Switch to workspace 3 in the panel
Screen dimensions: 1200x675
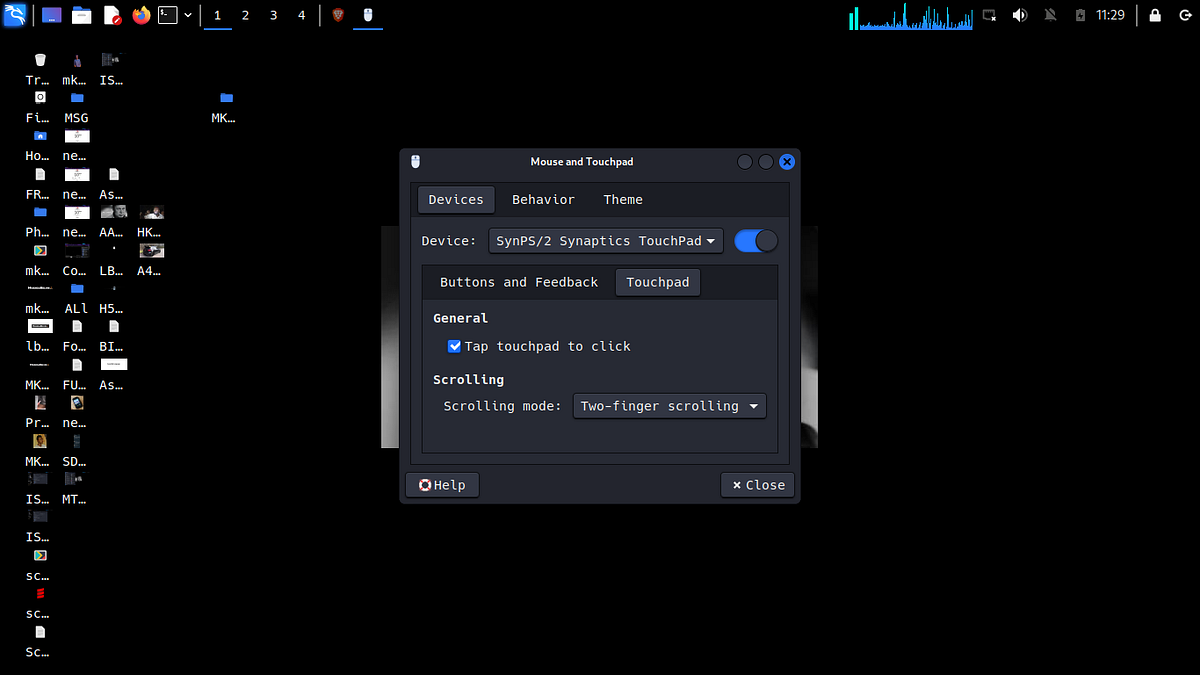pyautogui.click(x=273, y=15)
